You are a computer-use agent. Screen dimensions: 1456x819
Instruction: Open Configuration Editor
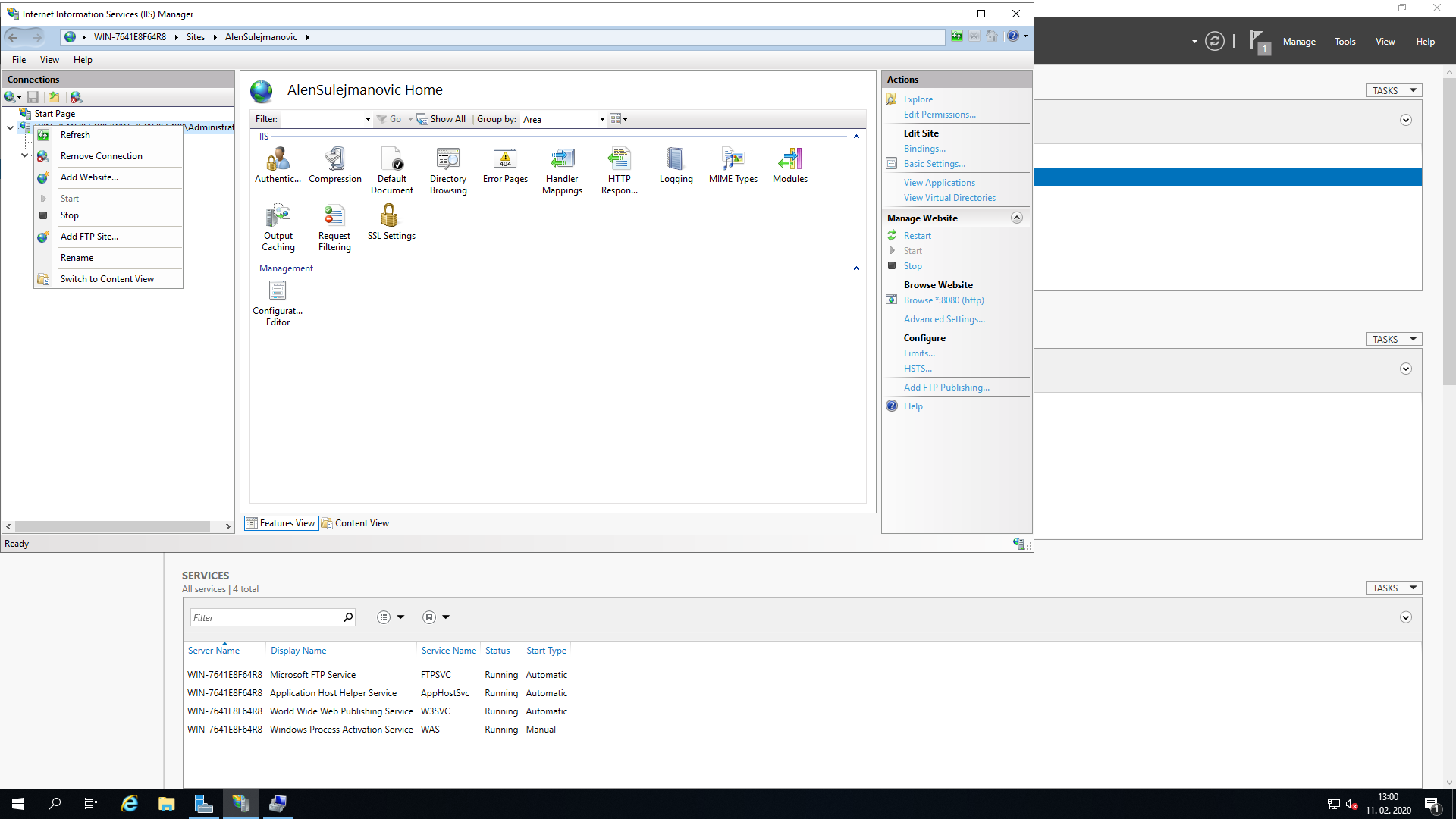click(x=278, y=303)
